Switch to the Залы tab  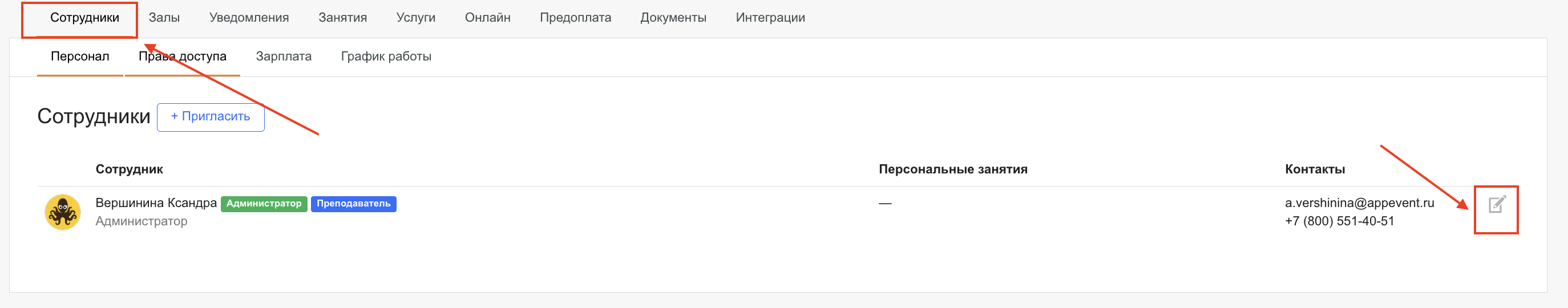pyautogui.click(x=164, y=18)
